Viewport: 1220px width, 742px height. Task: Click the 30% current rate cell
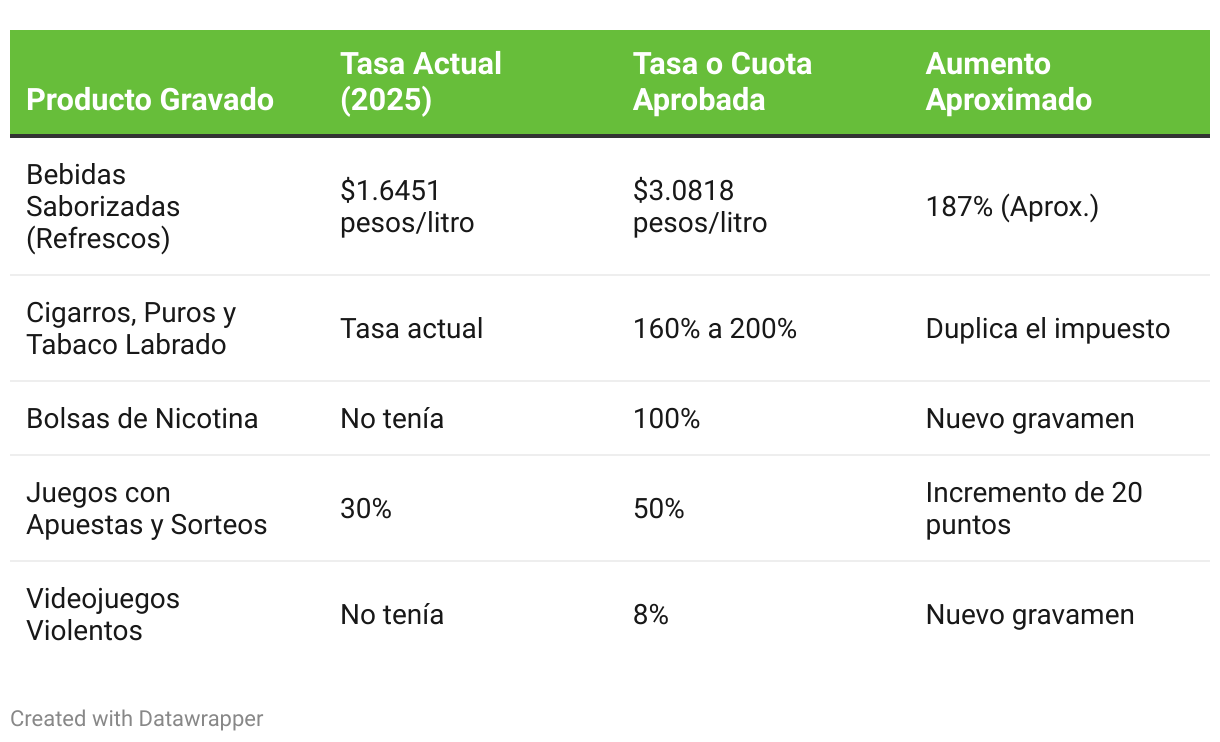coord(366,509)
